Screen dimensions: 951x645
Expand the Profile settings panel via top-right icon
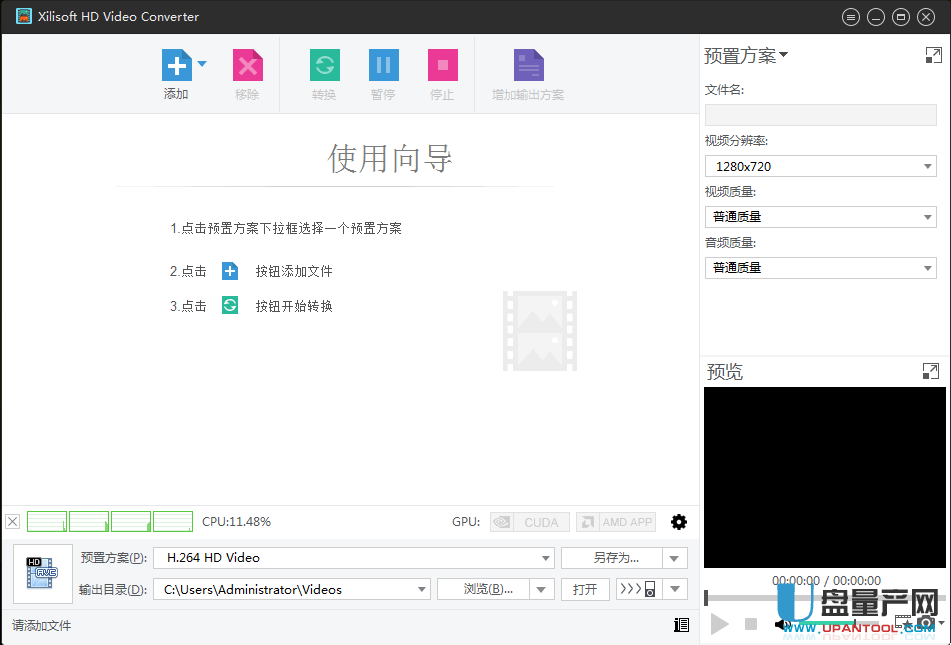tap(933, 56)
